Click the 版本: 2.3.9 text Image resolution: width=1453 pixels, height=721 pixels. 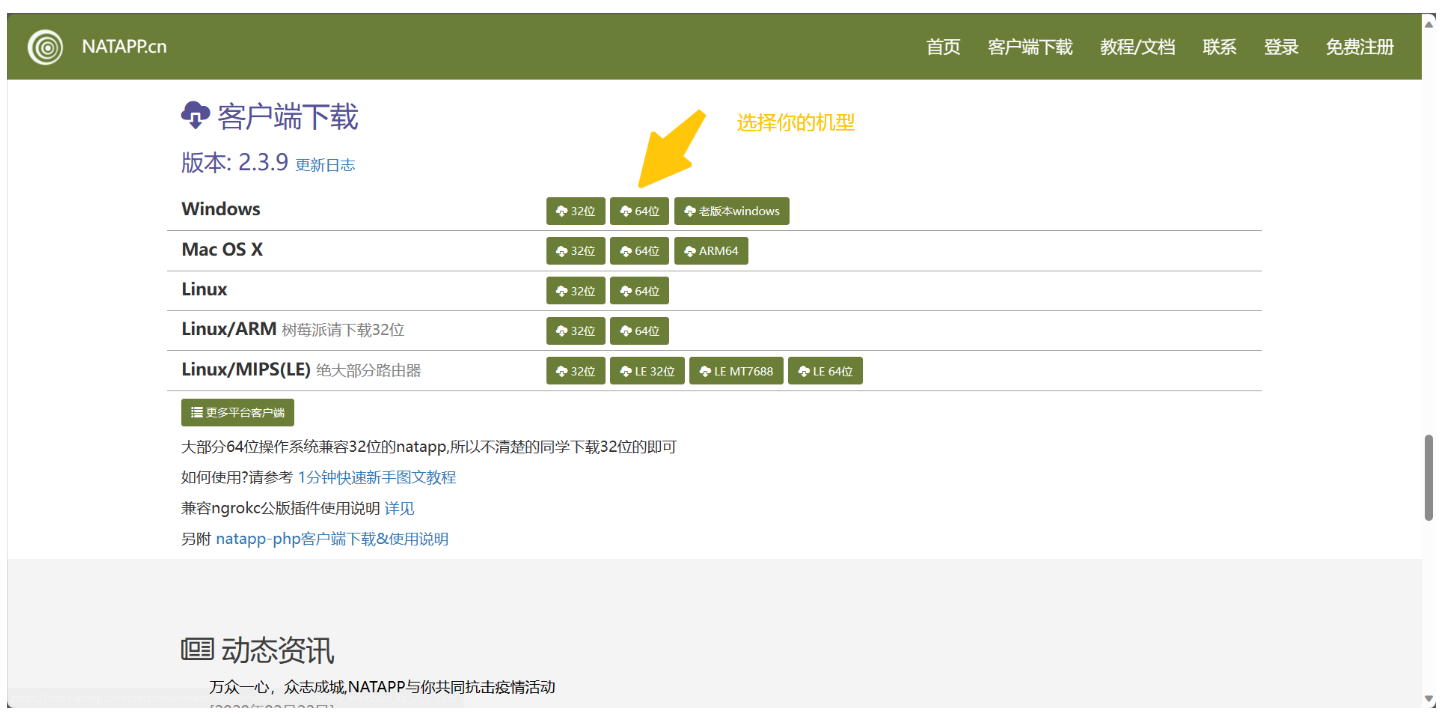pos(235,162)
